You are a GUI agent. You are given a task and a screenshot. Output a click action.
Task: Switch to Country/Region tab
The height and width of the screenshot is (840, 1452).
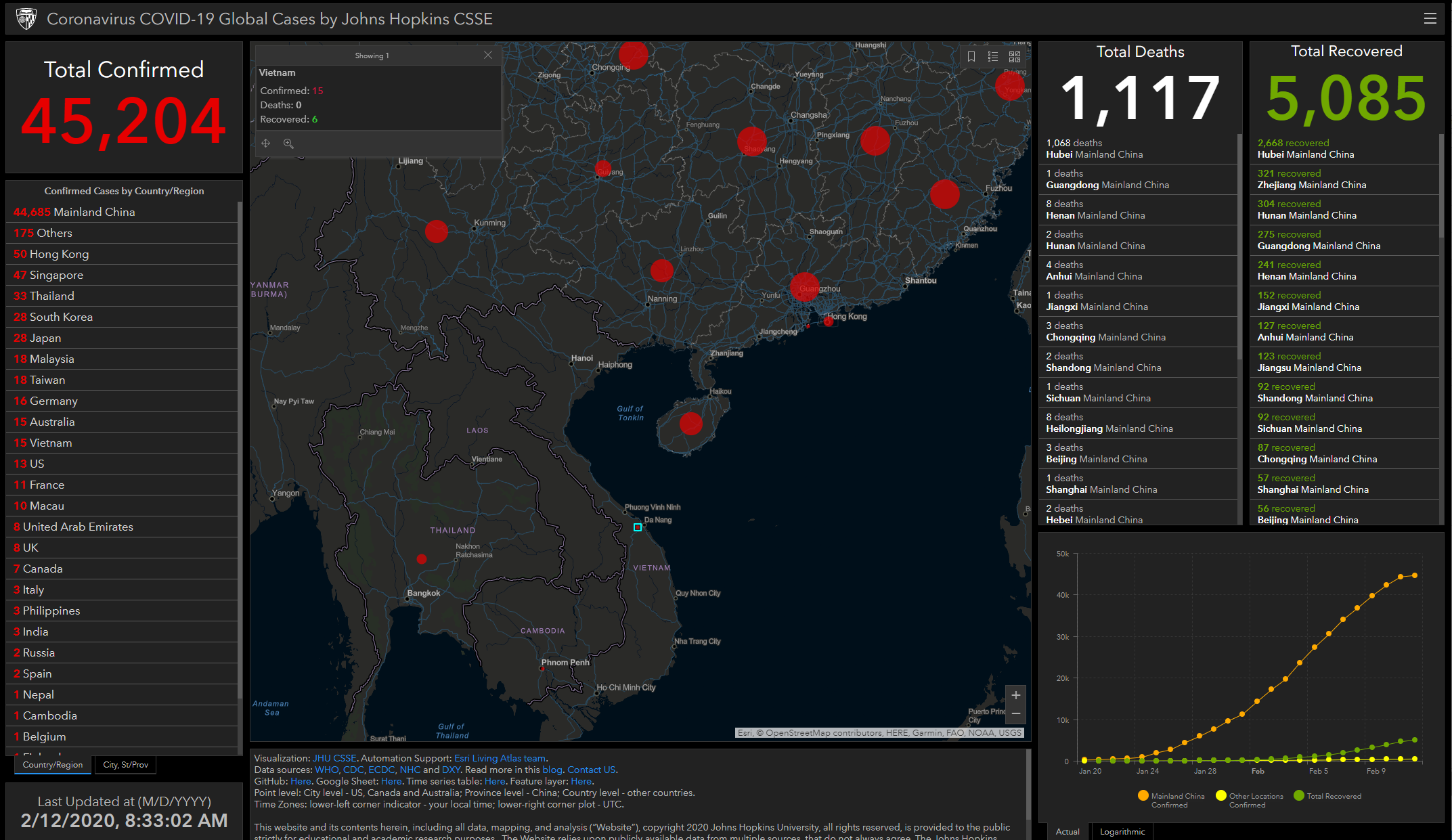(53, 765)
